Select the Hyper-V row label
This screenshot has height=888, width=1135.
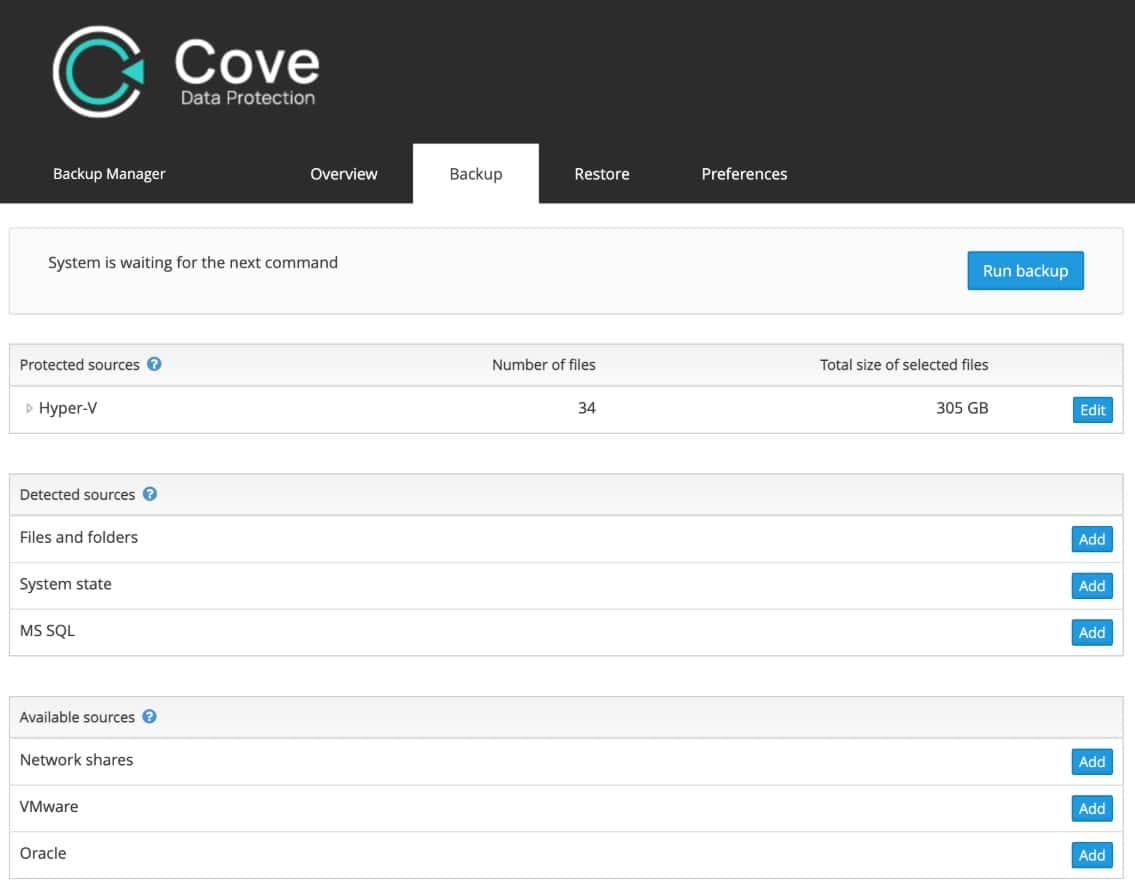coord(68,408)
